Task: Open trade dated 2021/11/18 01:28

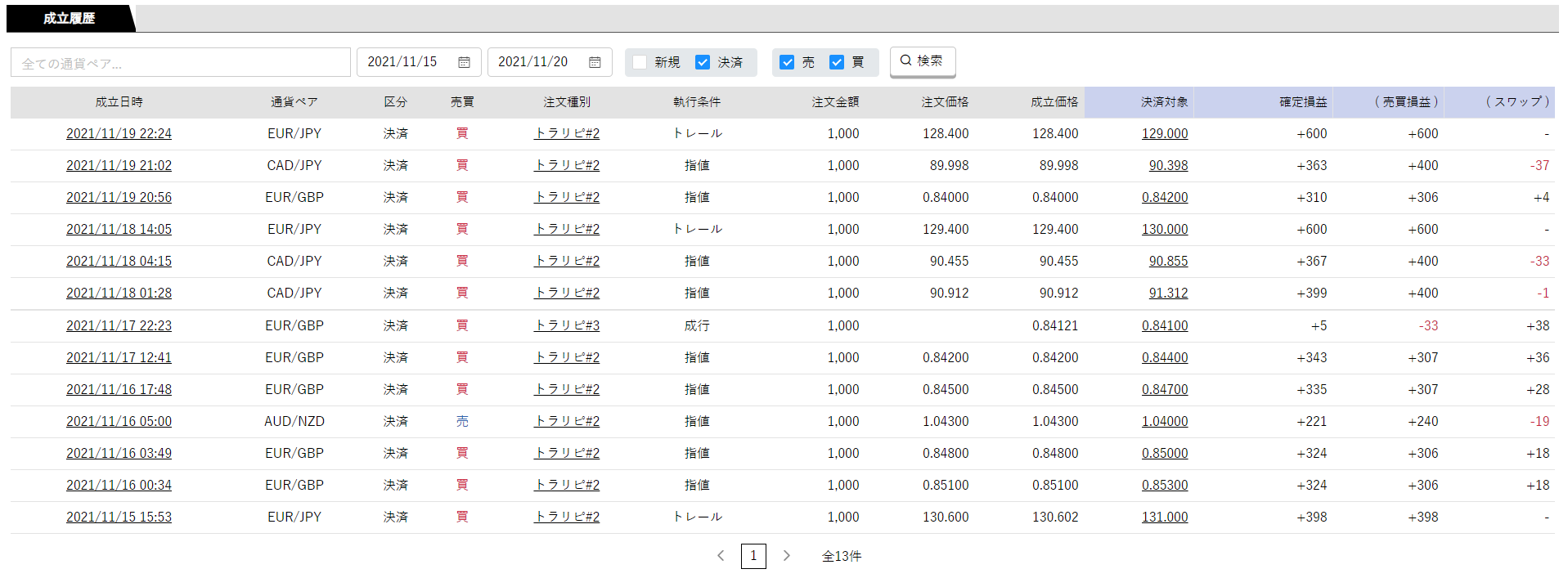Action: (119, 293)
